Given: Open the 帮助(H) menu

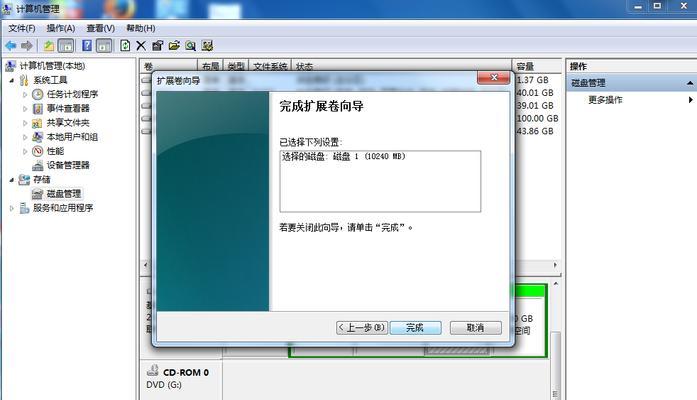Looking at the screenshot, I should (x=140, y=28).
